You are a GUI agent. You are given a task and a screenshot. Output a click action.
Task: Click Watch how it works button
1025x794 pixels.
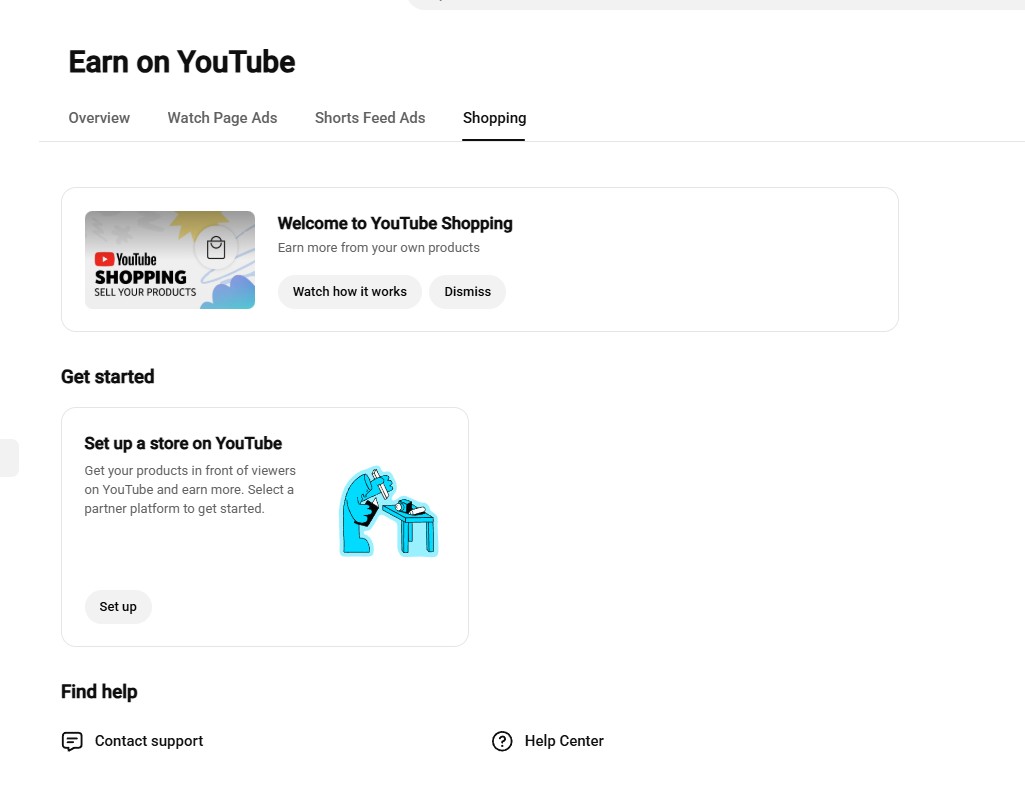coord(350,291)
